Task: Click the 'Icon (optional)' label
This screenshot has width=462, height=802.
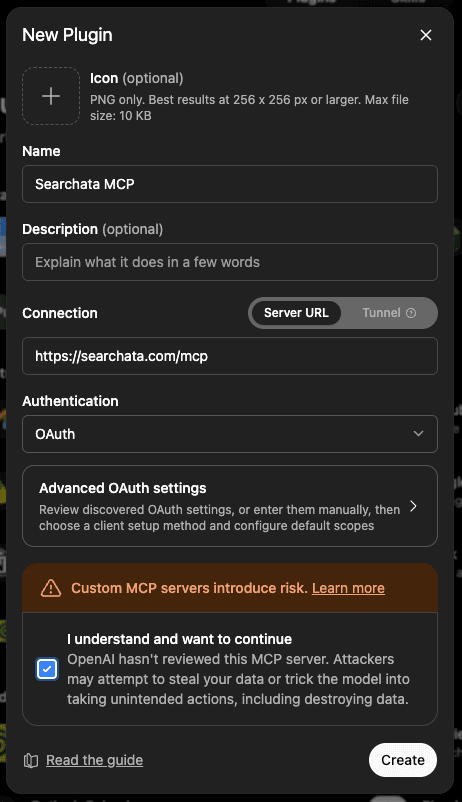Action: 137,78
